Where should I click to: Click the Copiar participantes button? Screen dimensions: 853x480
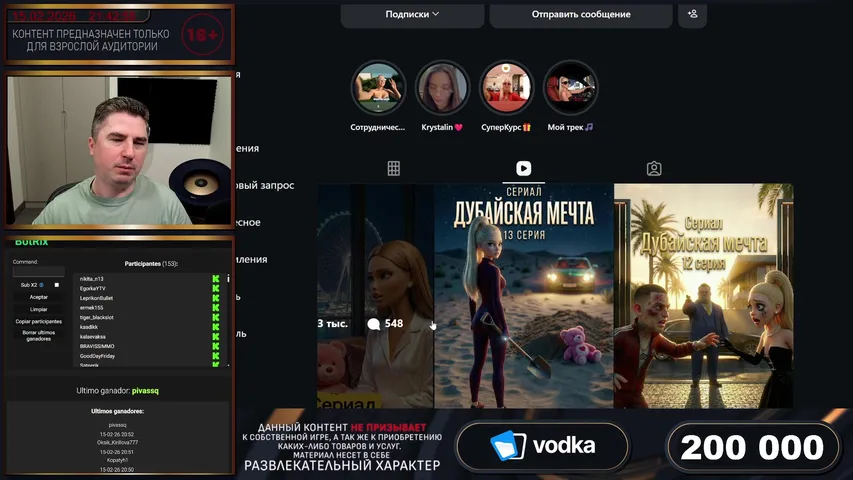(38, 321)
